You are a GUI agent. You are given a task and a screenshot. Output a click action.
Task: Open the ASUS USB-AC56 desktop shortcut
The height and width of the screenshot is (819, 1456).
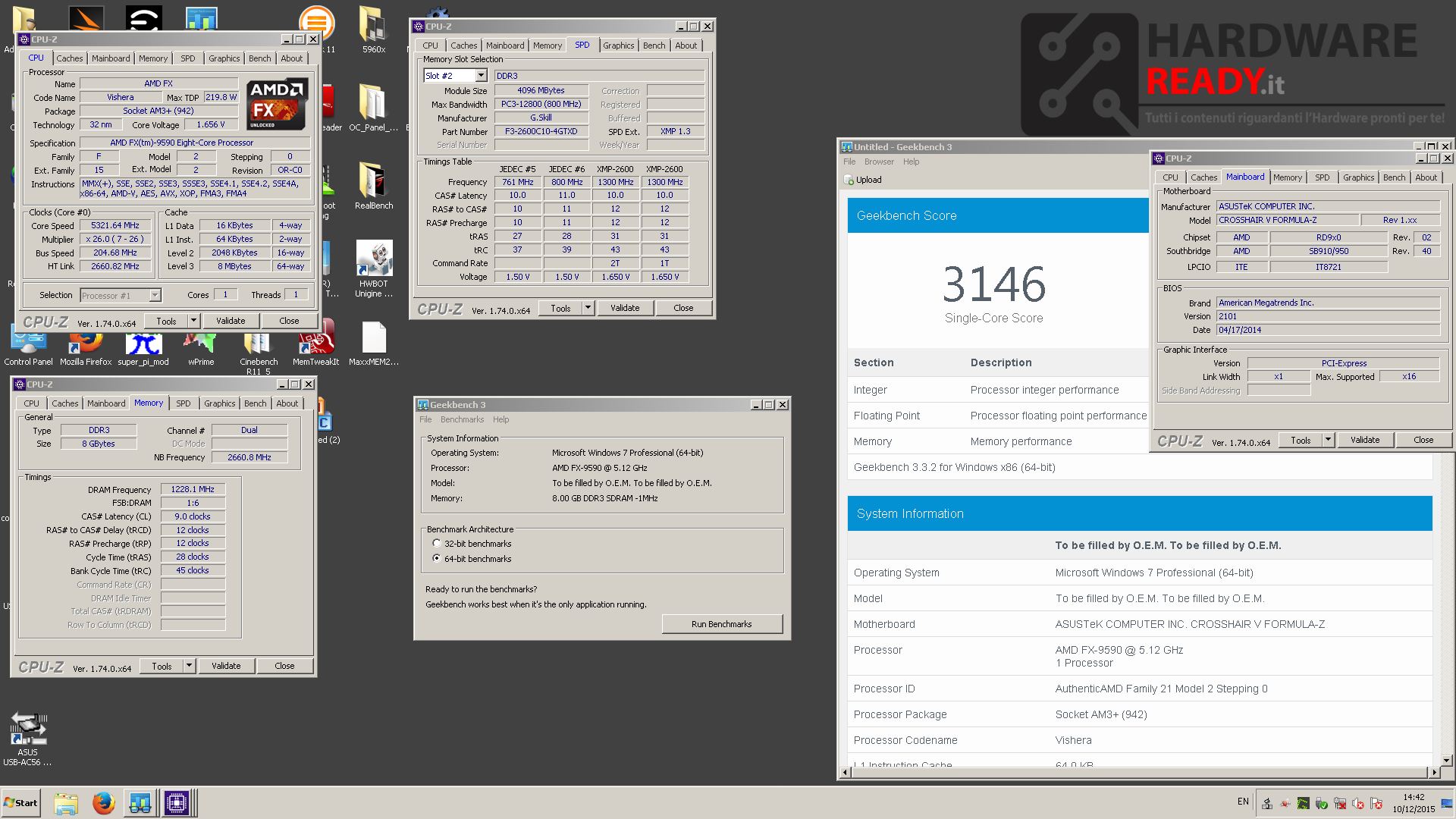click(28, 739)
